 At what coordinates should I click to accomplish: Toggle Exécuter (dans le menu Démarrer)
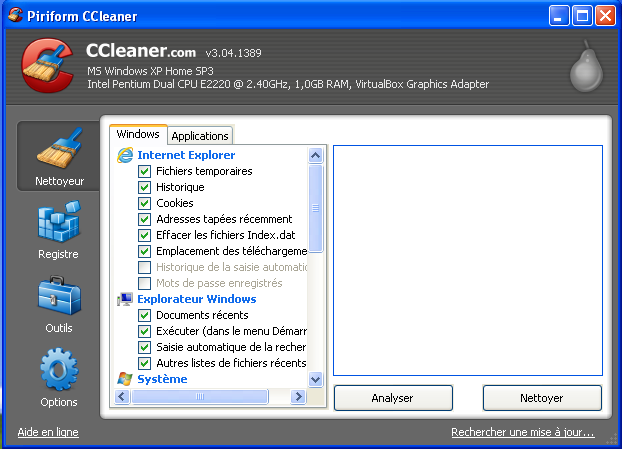[144, 331]
